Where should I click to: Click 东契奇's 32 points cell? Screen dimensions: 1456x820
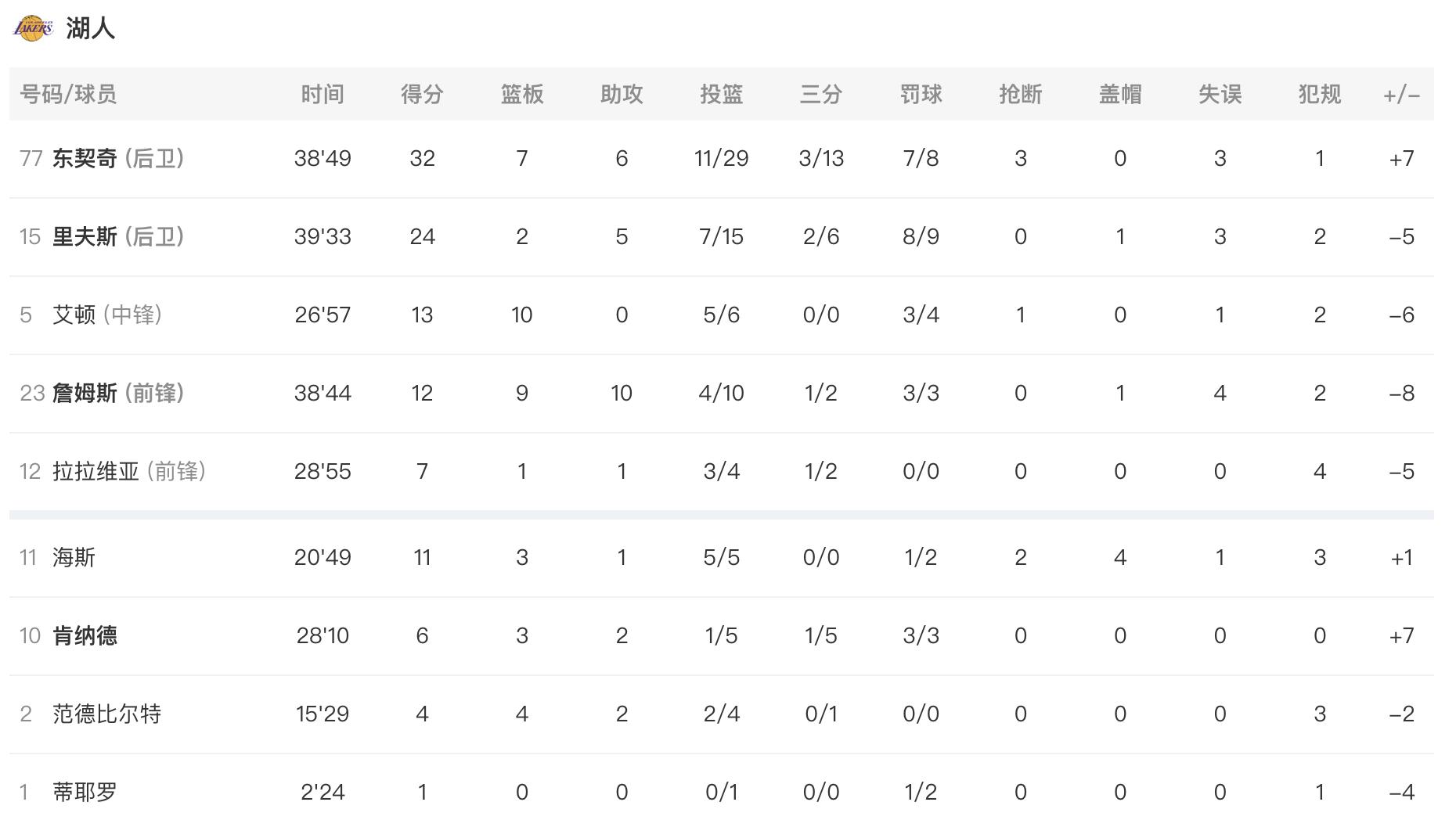coord(422,158)
